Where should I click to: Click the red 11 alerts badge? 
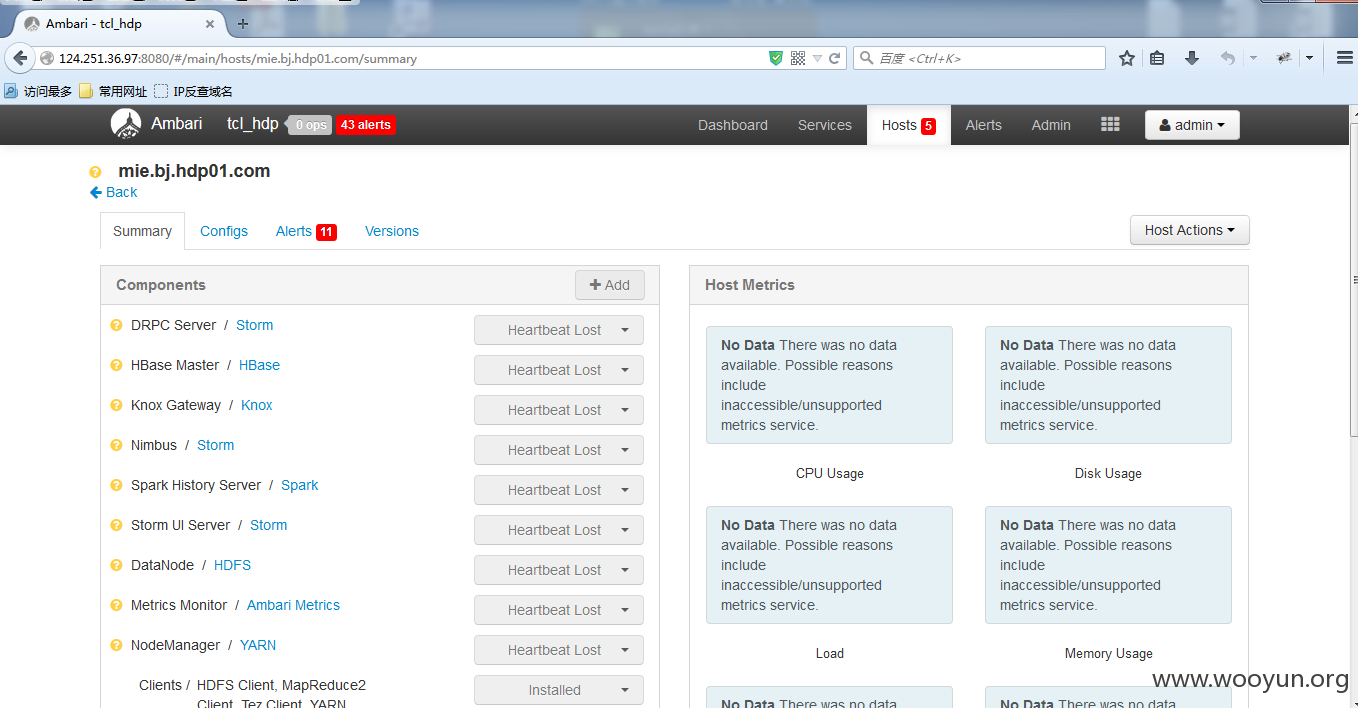click(x=326, y=232)
